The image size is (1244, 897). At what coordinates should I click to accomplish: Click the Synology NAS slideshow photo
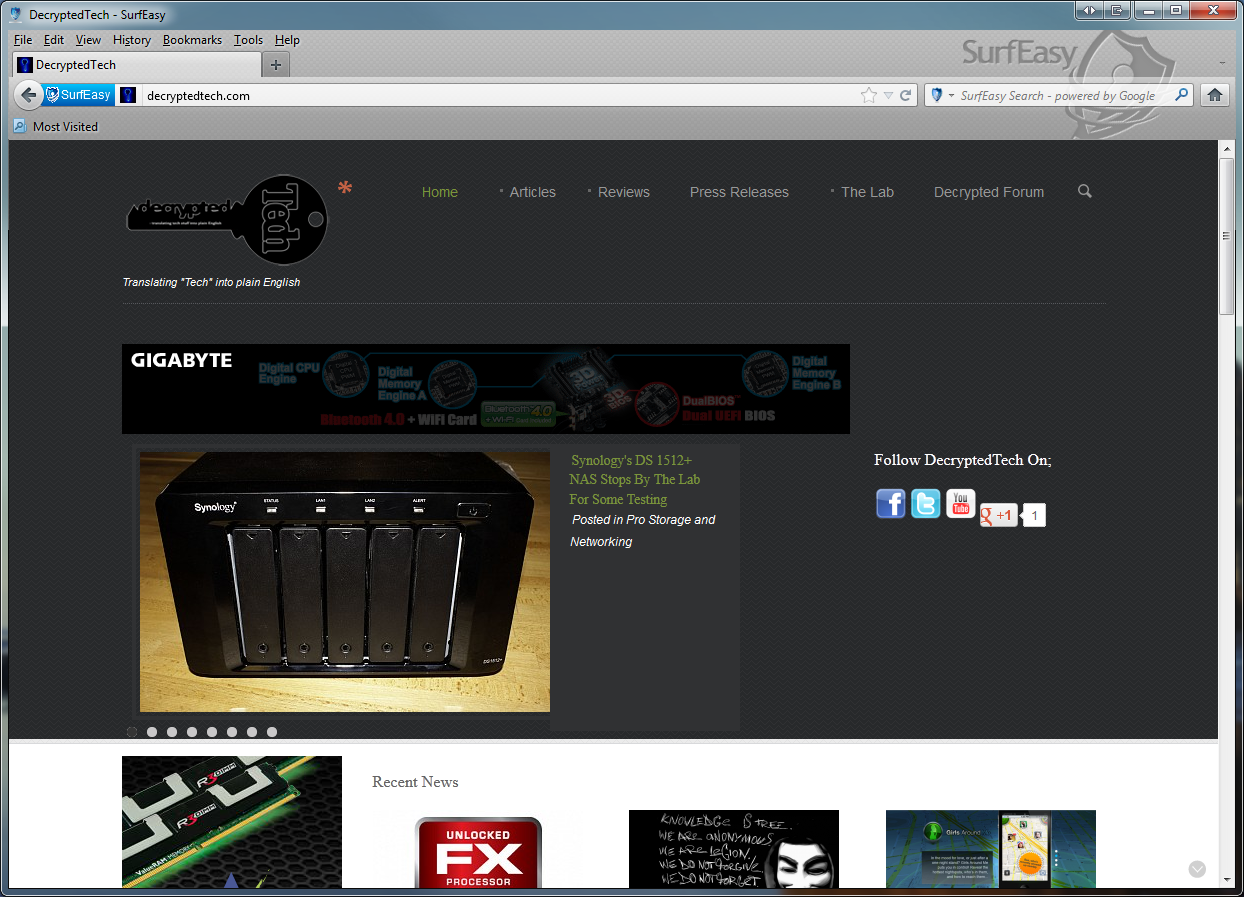(345, 582)
